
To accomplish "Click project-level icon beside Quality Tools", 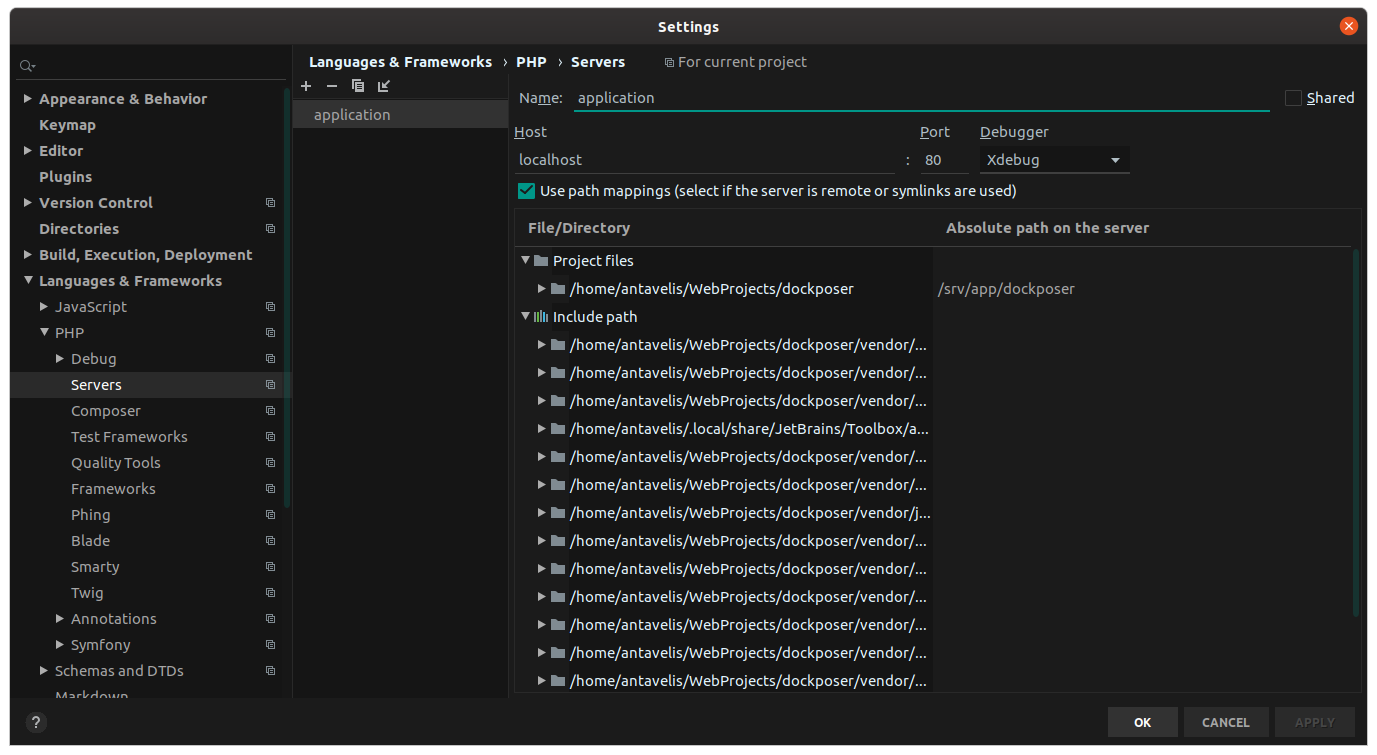I will point(270,463).
